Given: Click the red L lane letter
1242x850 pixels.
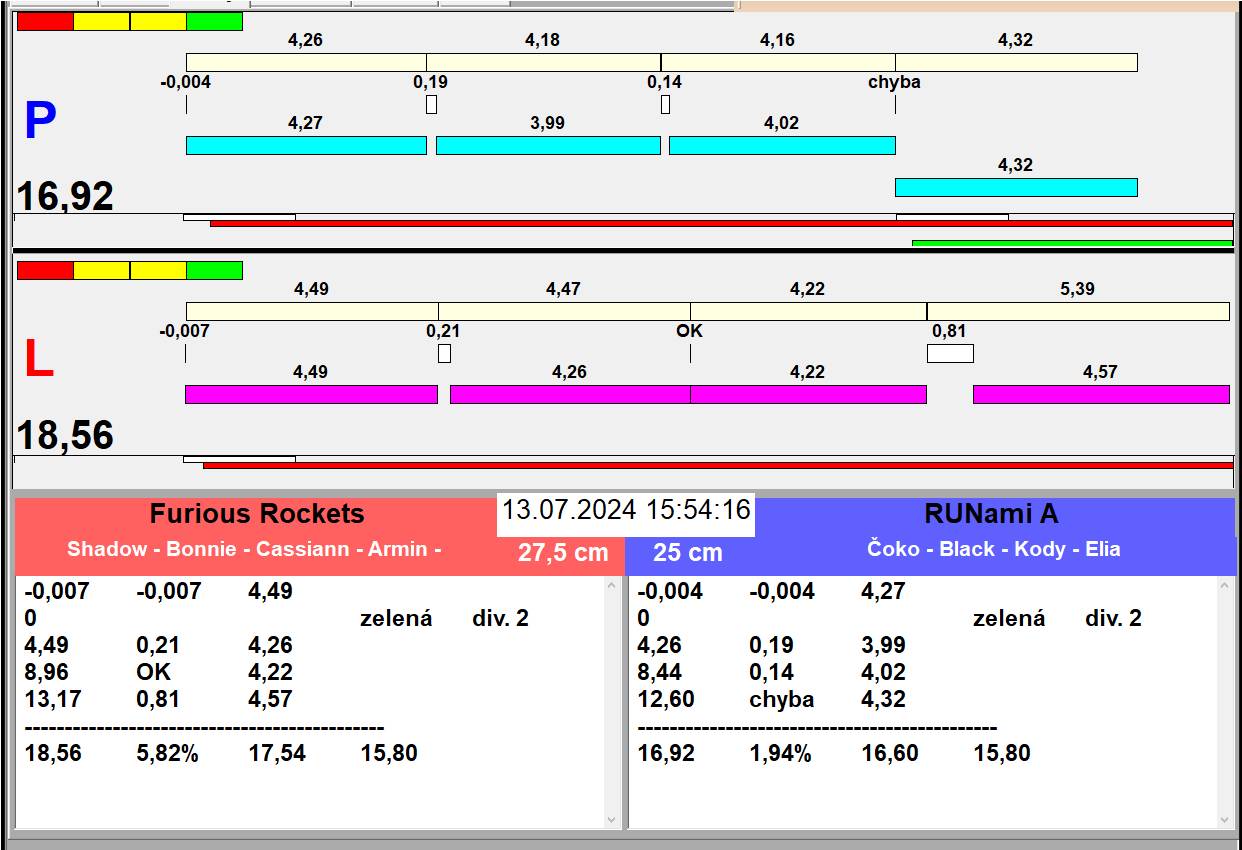Looking at the screenshot, I should pos(38,360).
